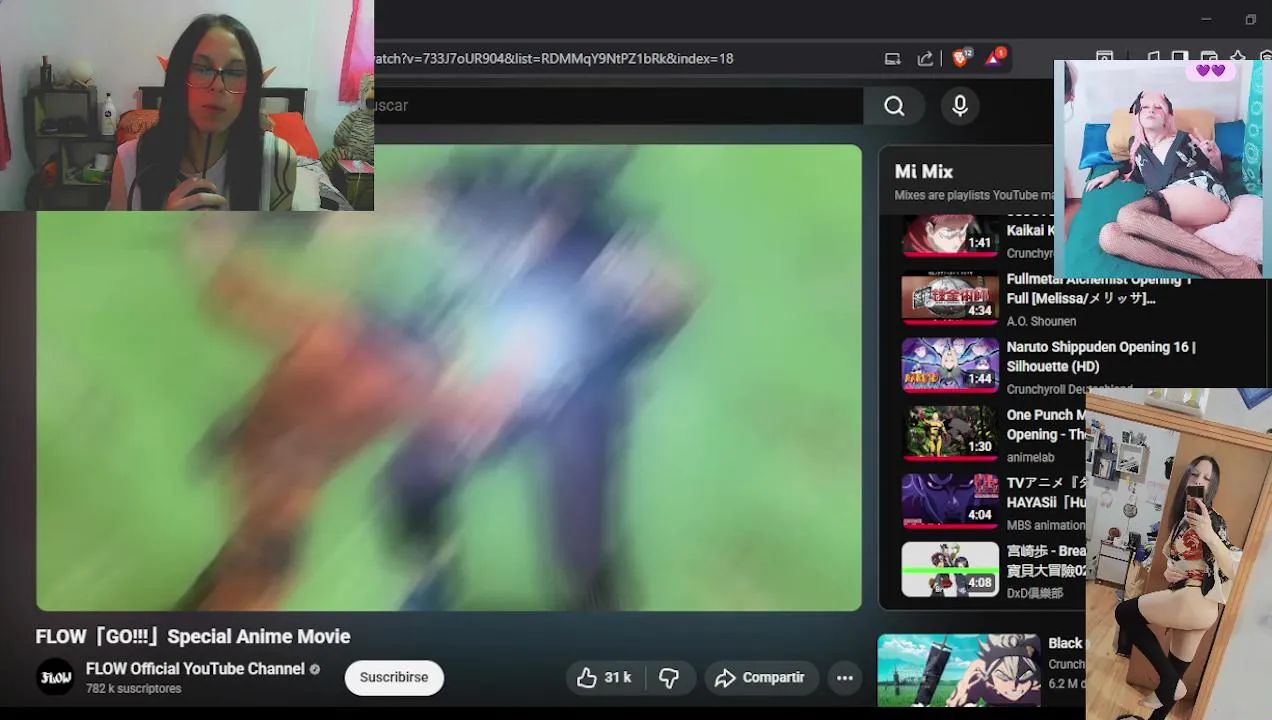The width and height of the screenshot is (1272, 720).
Task: Start voice search with the microphone icon
Action: coord(960,106)
